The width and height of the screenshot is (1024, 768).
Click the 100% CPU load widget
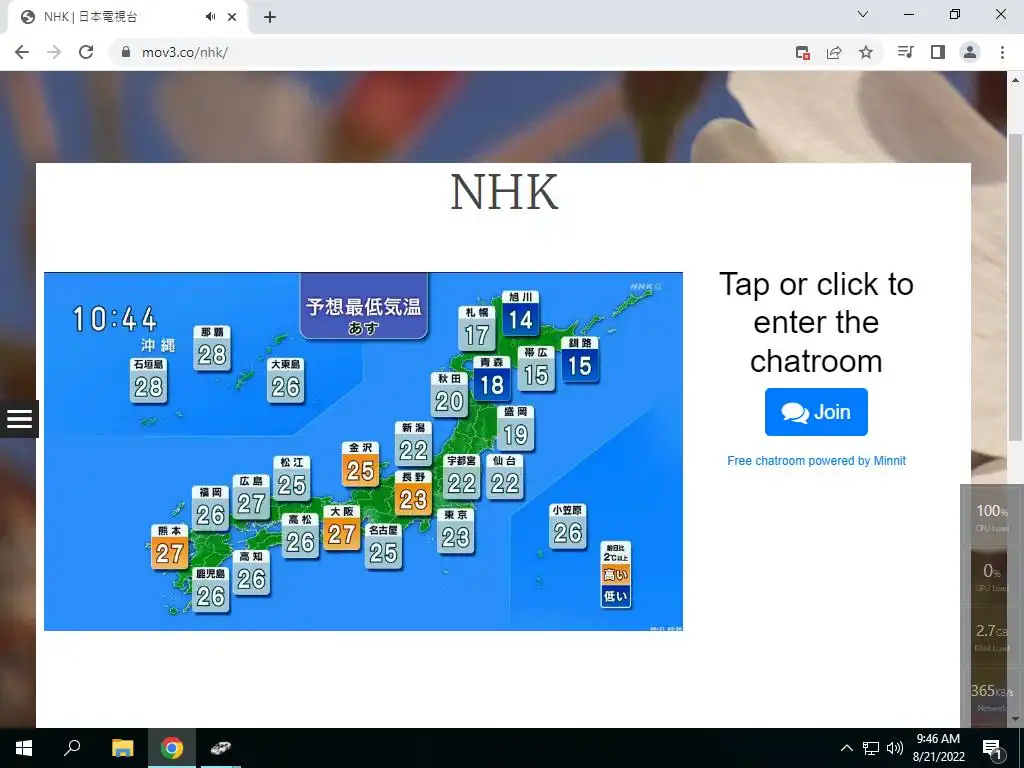991,516
